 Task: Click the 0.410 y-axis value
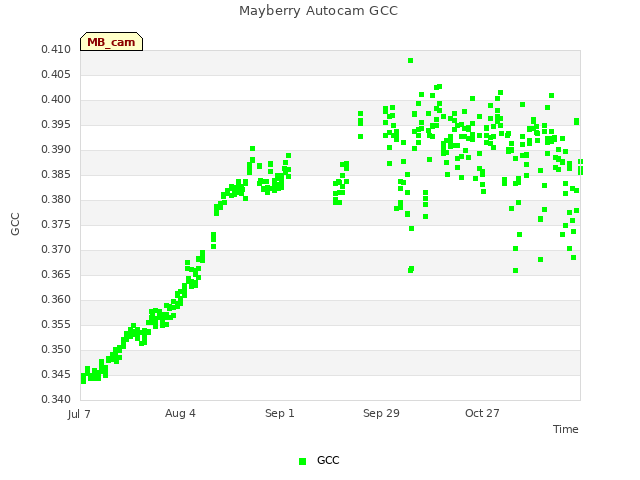click(56, 49)
